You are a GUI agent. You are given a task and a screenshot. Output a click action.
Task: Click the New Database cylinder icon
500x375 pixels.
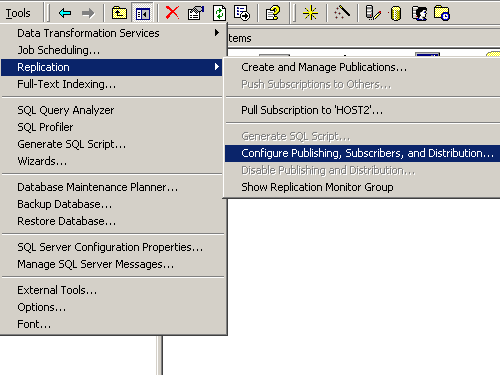(395, 14)
